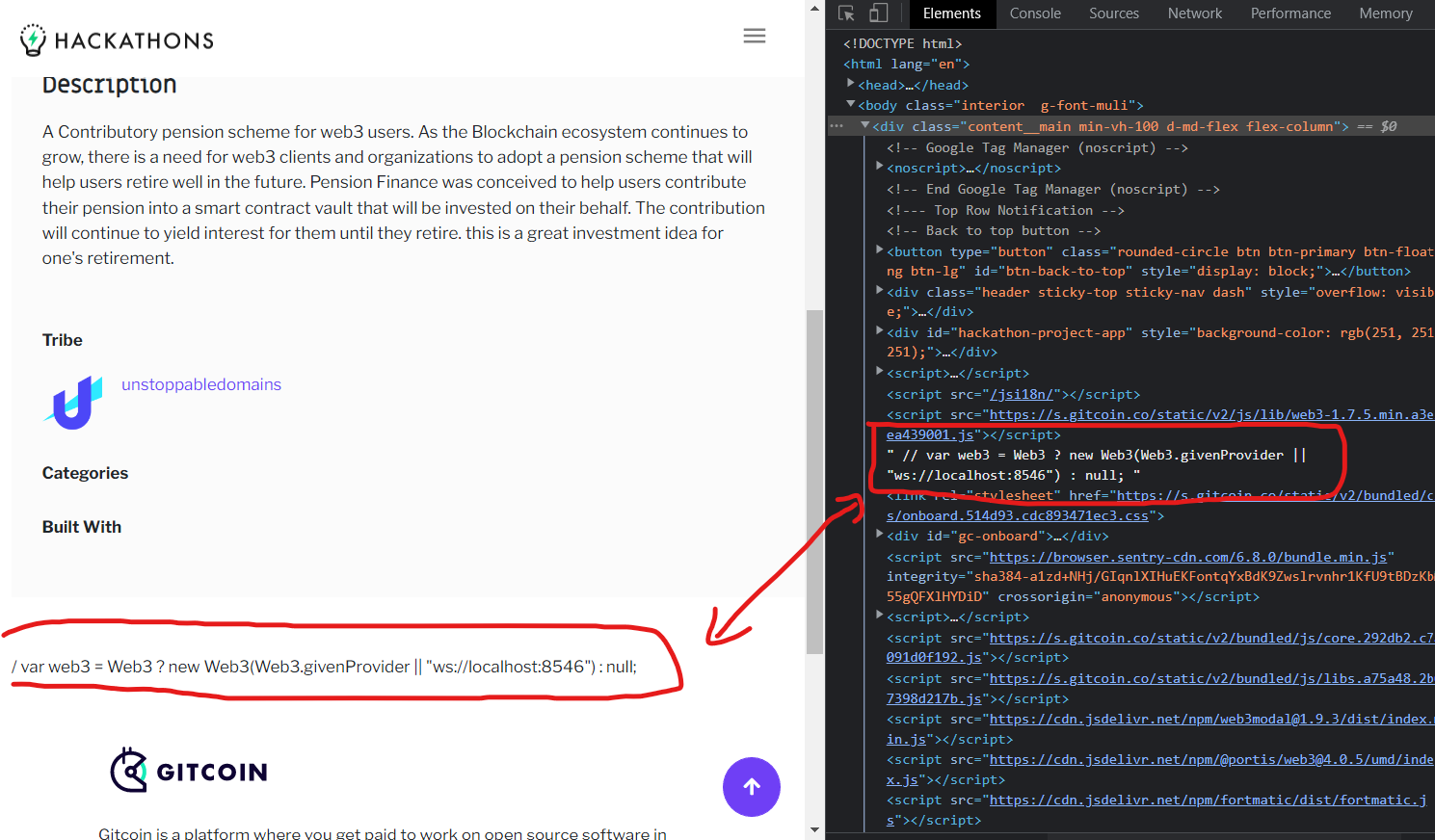1435x840 pixels.
Task: Click the Description heading
Action: 110,85
